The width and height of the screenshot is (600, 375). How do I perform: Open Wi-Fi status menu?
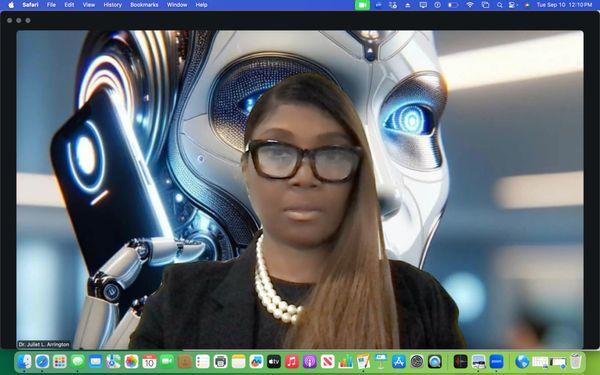tap(470, 5)
